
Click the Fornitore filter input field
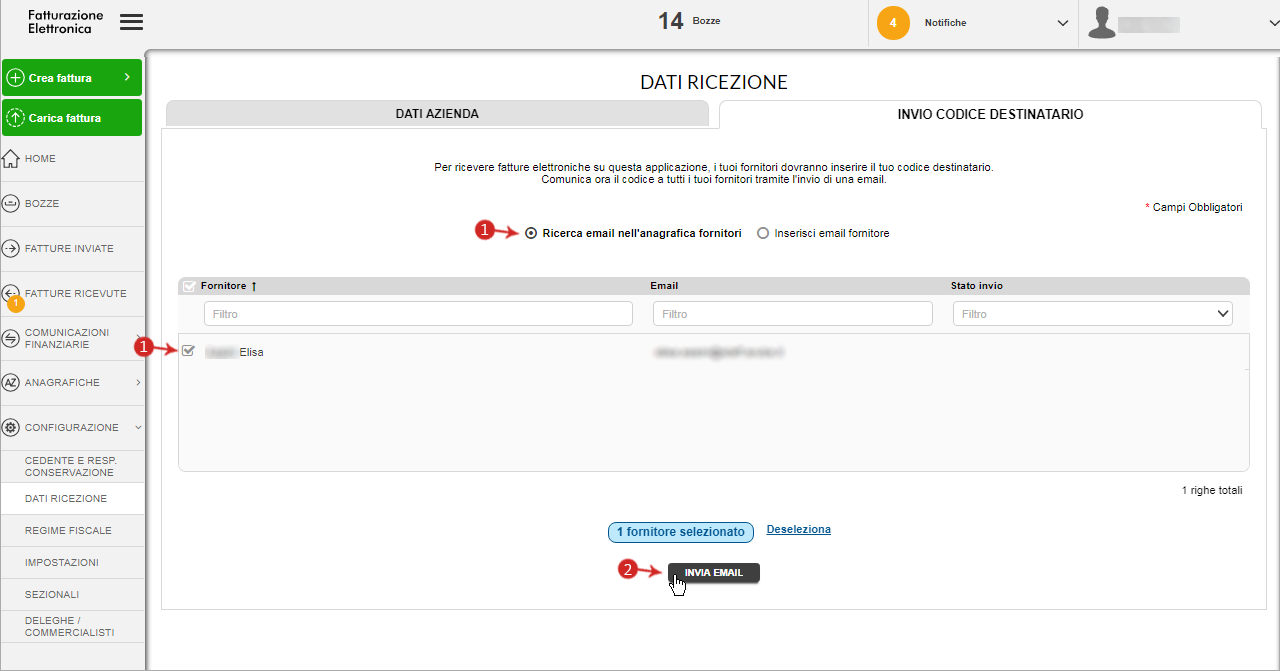(x=418, y=314)
